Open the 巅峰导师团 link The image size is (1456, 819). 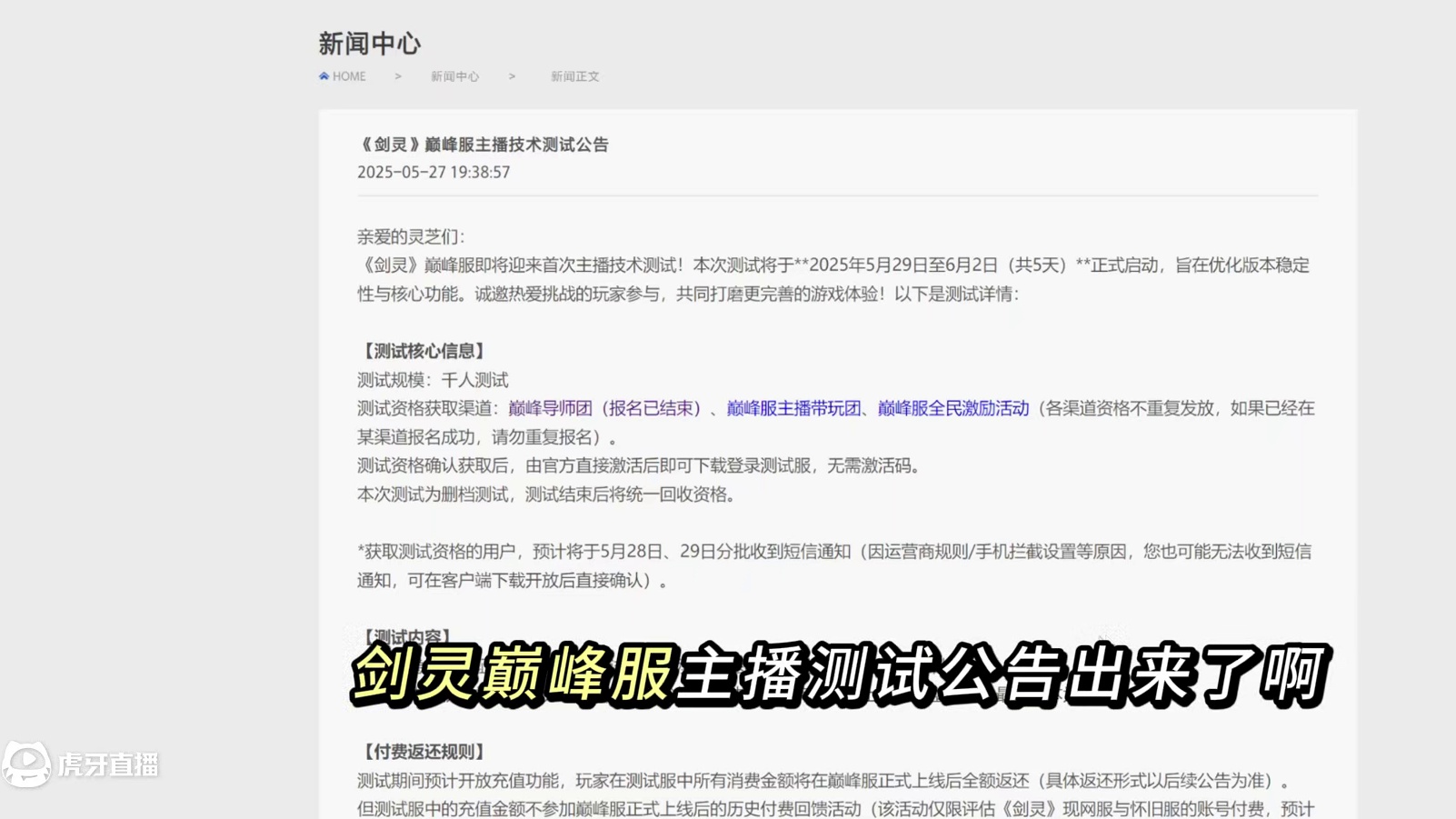[550, 409]
